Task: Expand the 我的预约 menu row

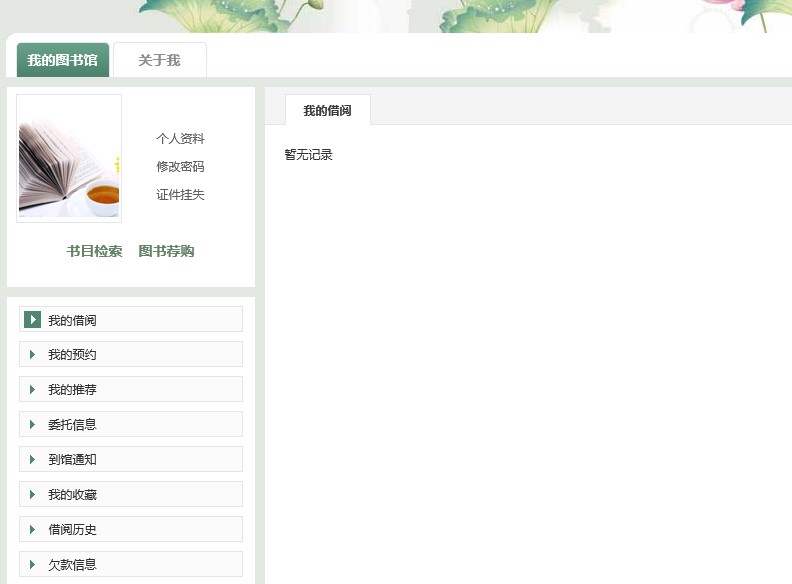Action: click(130, 355)
